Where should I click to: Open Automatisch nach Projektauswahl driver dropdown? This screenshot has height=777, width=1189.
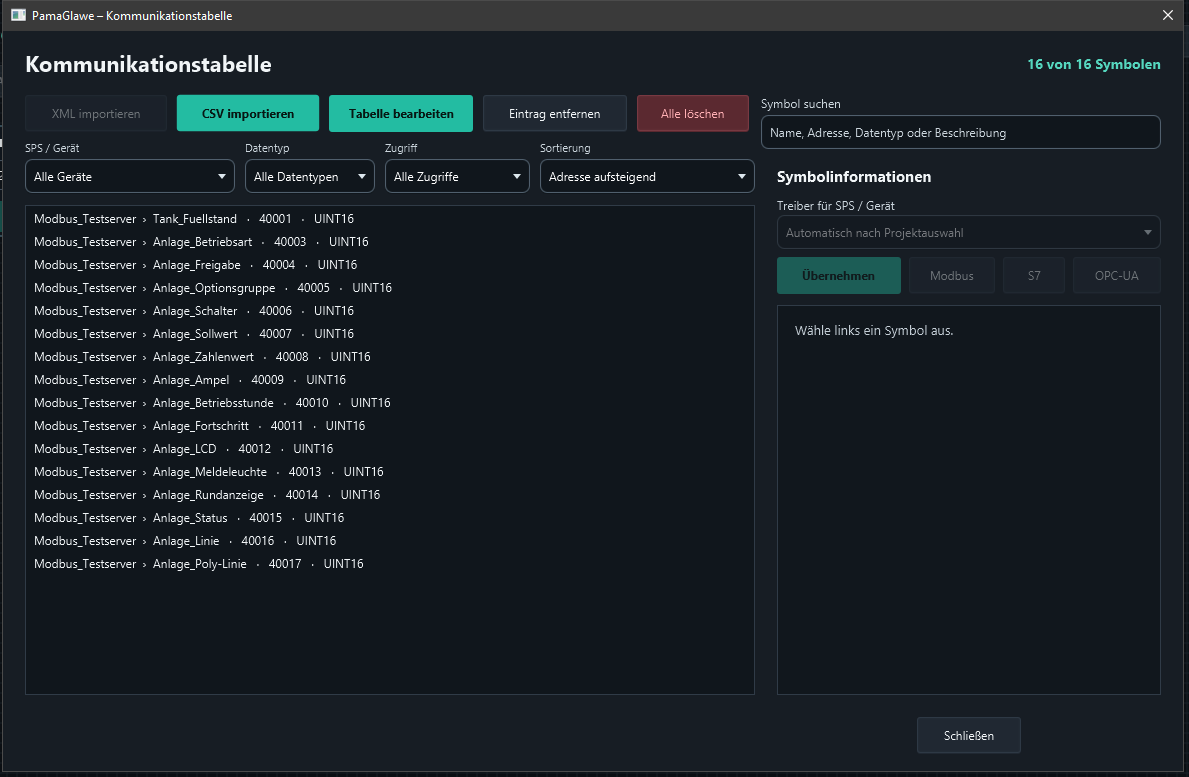(x=968, y=233)
